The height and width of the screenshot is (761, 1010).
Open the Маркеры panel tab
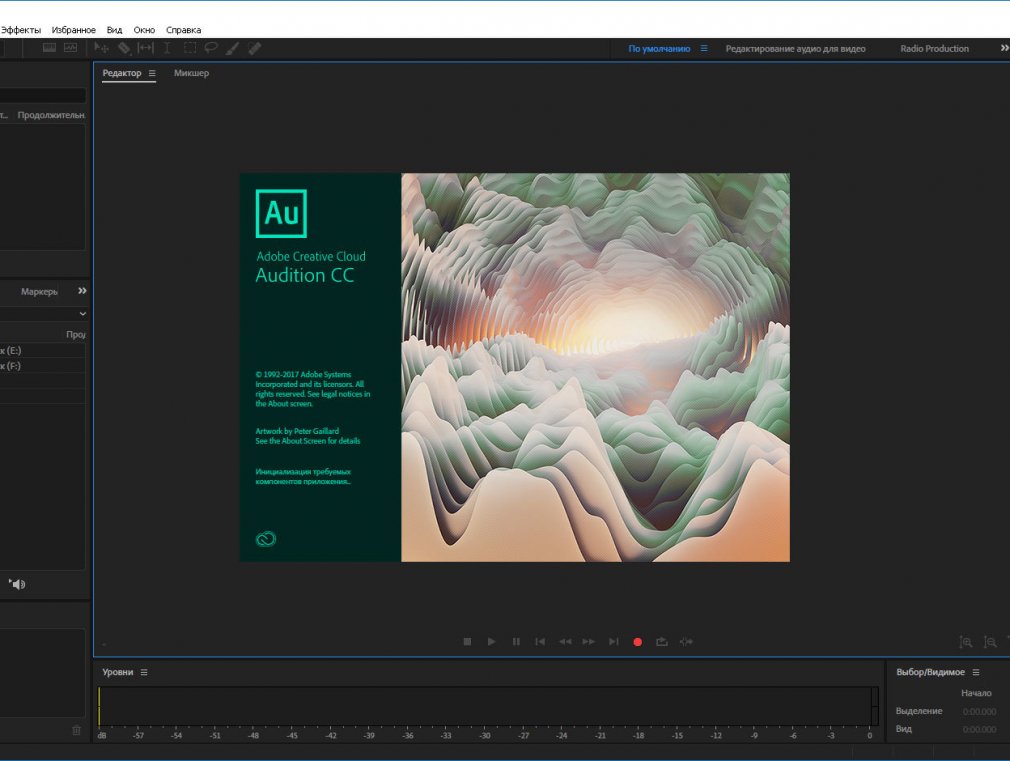coord(39,291)
